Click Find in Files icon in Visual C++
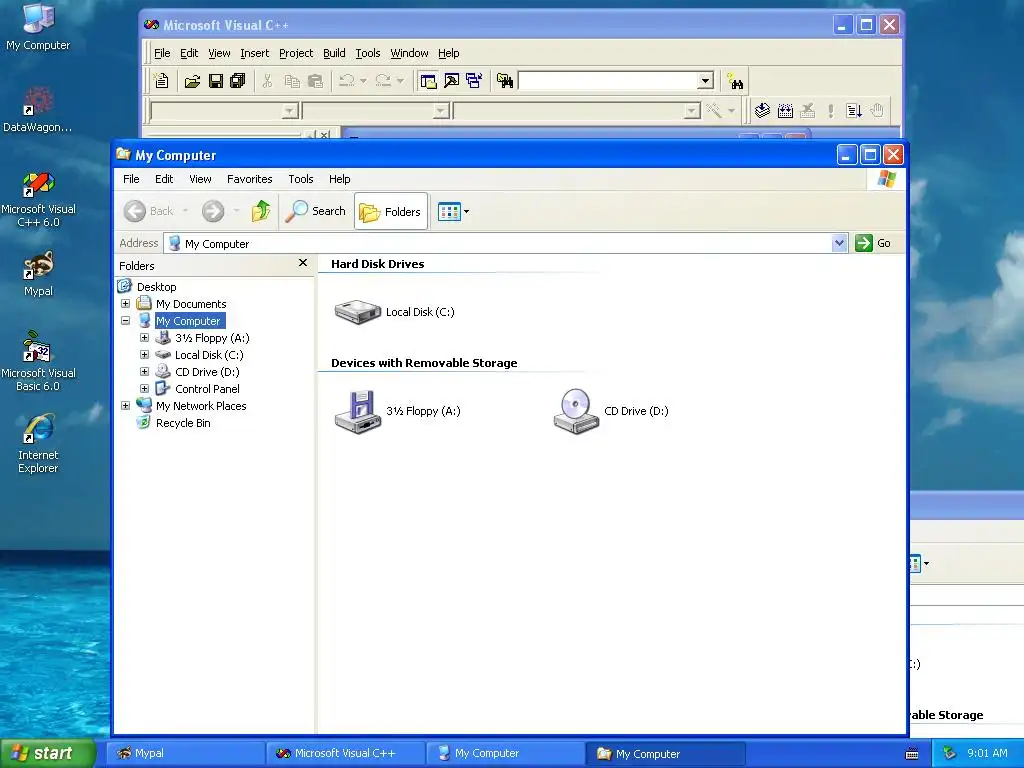The height and width of the screenshot is (768, 1024). (x=505, y=81)
